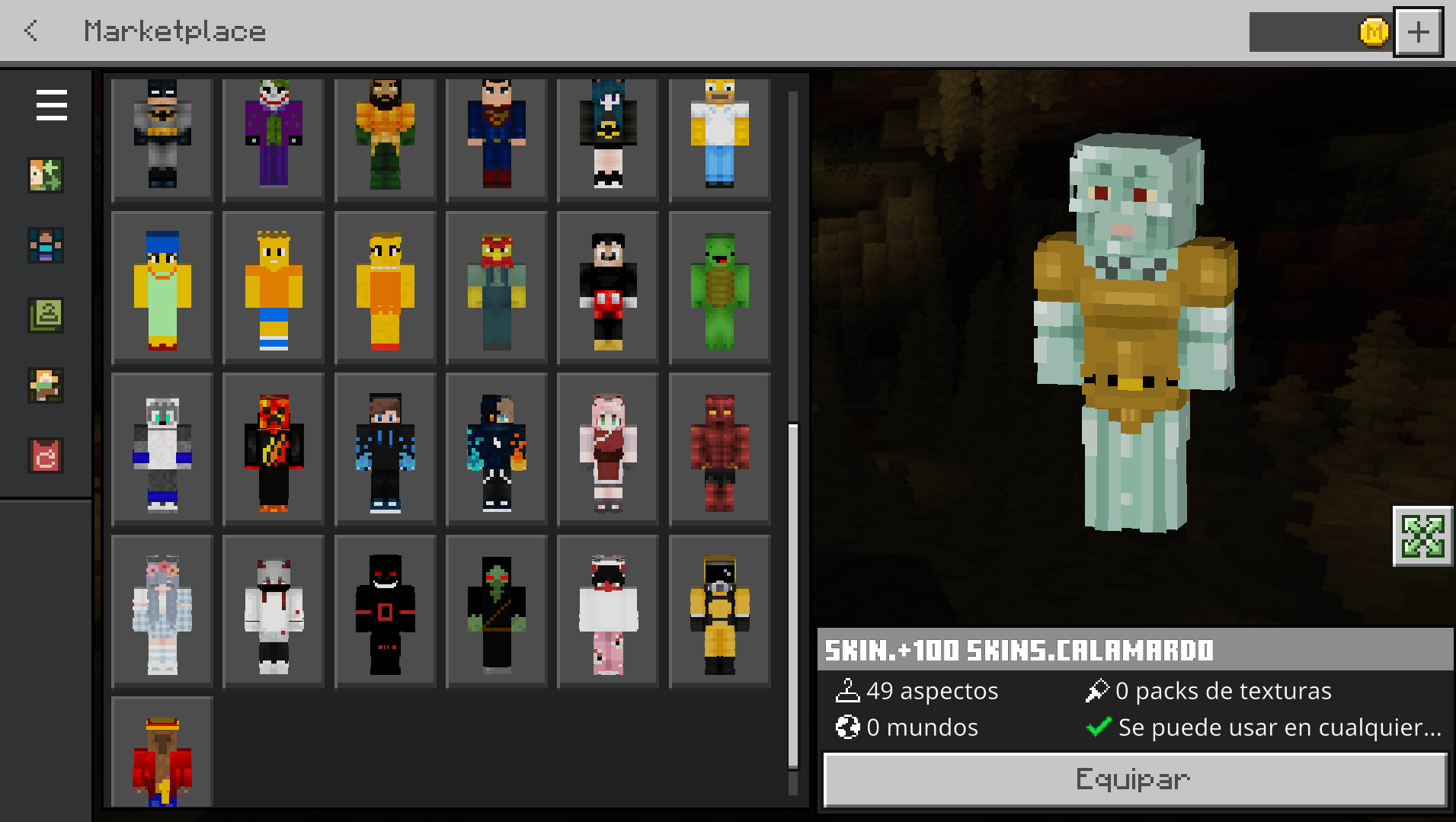Open the first sidebar icon with green arrow
Screen dimensions: 1456x822
pos(46,175)
